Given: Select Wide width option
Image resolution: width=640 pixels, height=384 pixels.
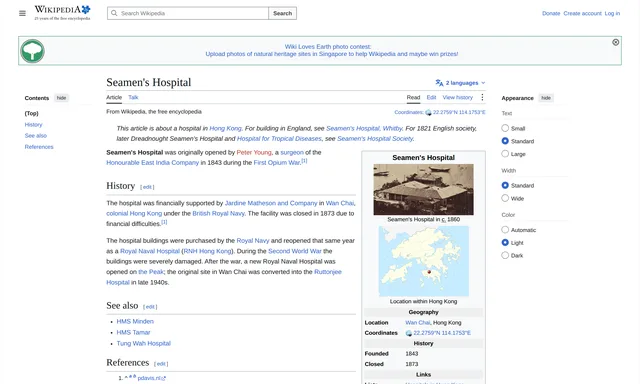Looking at the screenshot, I should (x=505, y=198).
